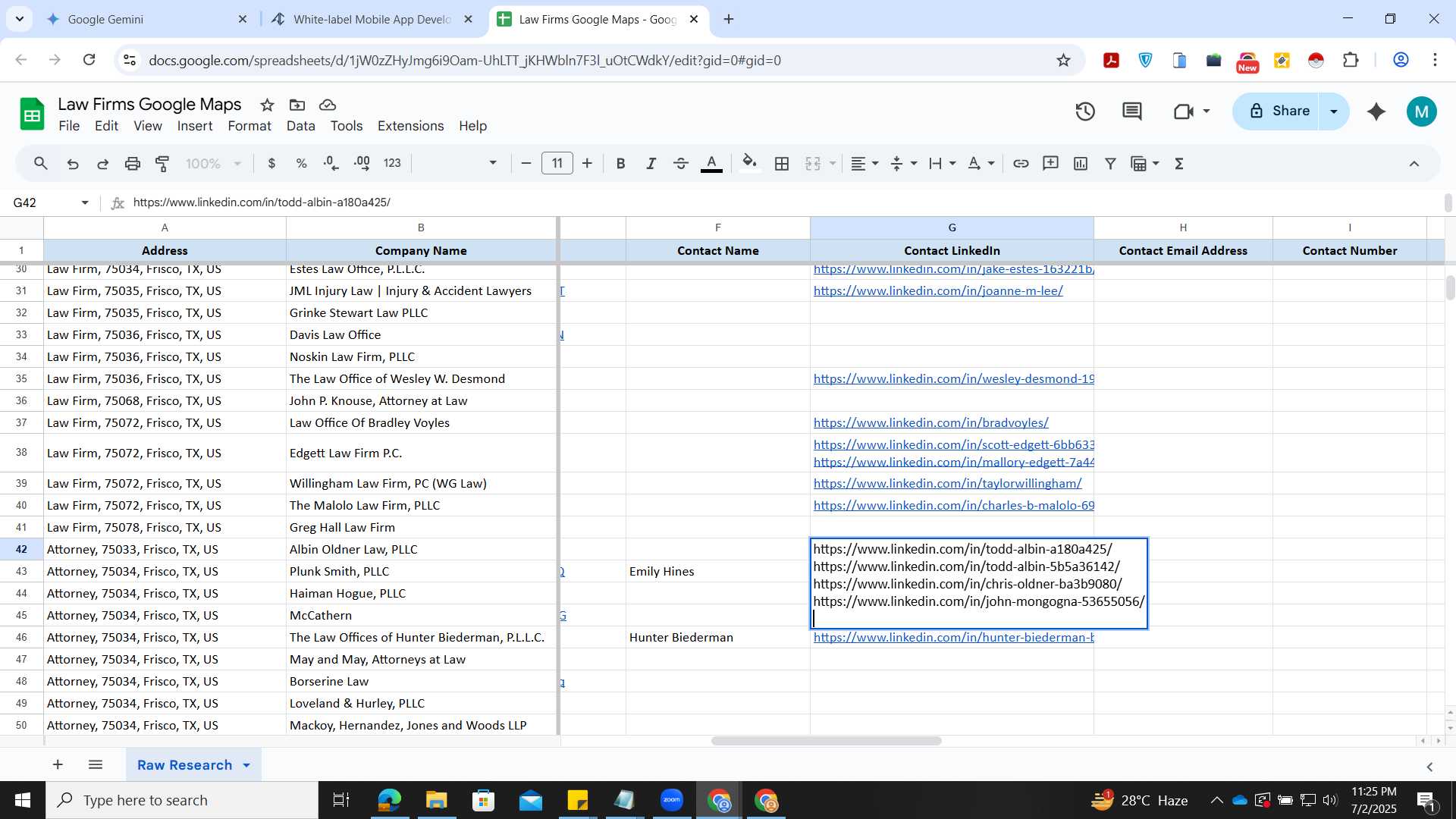Viewport: 1456px width, 819px height.
Task: Insert a comment
Action: click(x=1050, y=163)
